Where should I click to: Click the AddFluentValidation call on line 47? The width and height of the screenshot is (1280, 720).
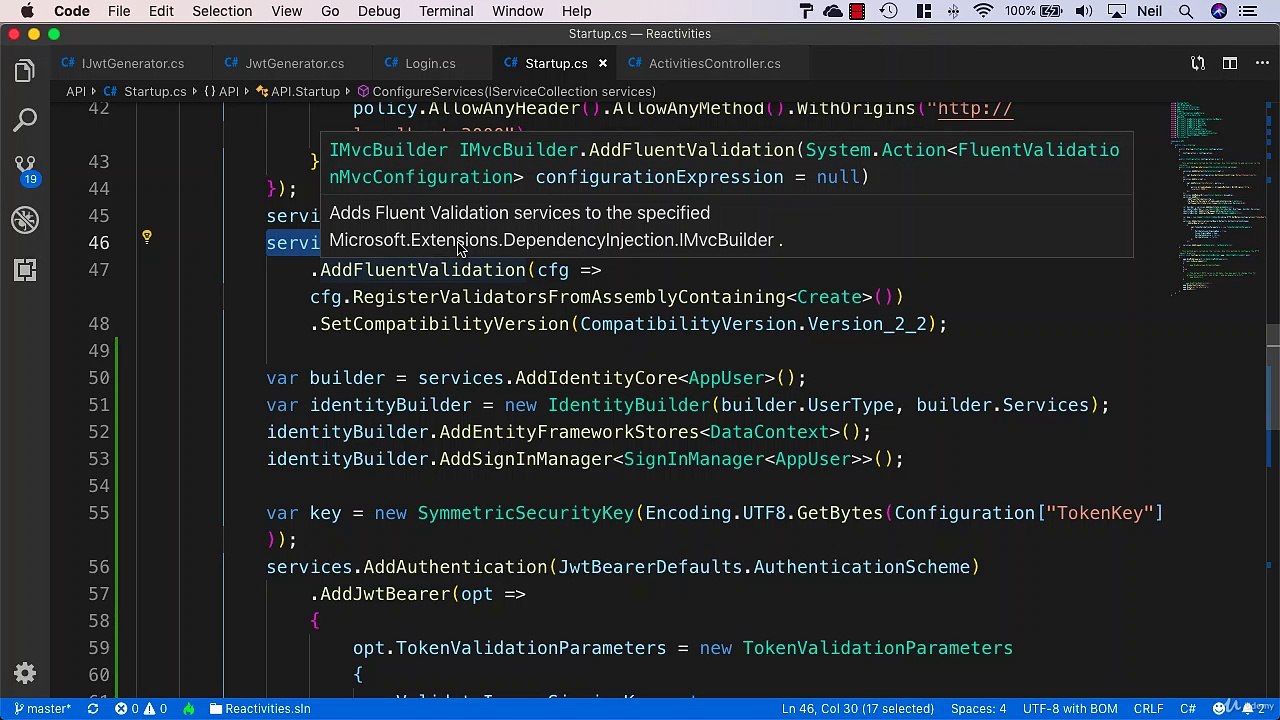[422, 270]
